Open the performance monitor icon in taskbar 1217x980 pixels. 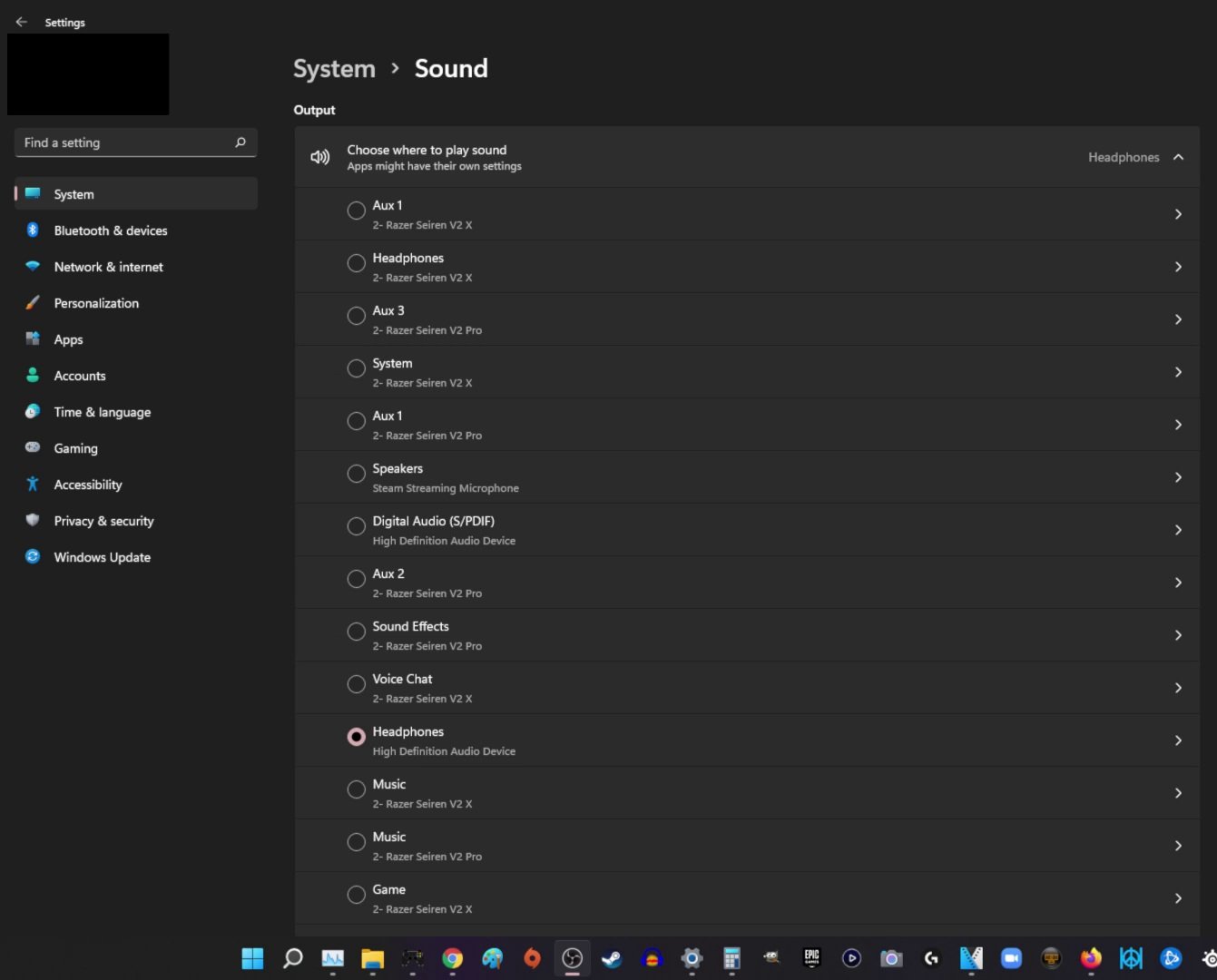click(333, 958)
